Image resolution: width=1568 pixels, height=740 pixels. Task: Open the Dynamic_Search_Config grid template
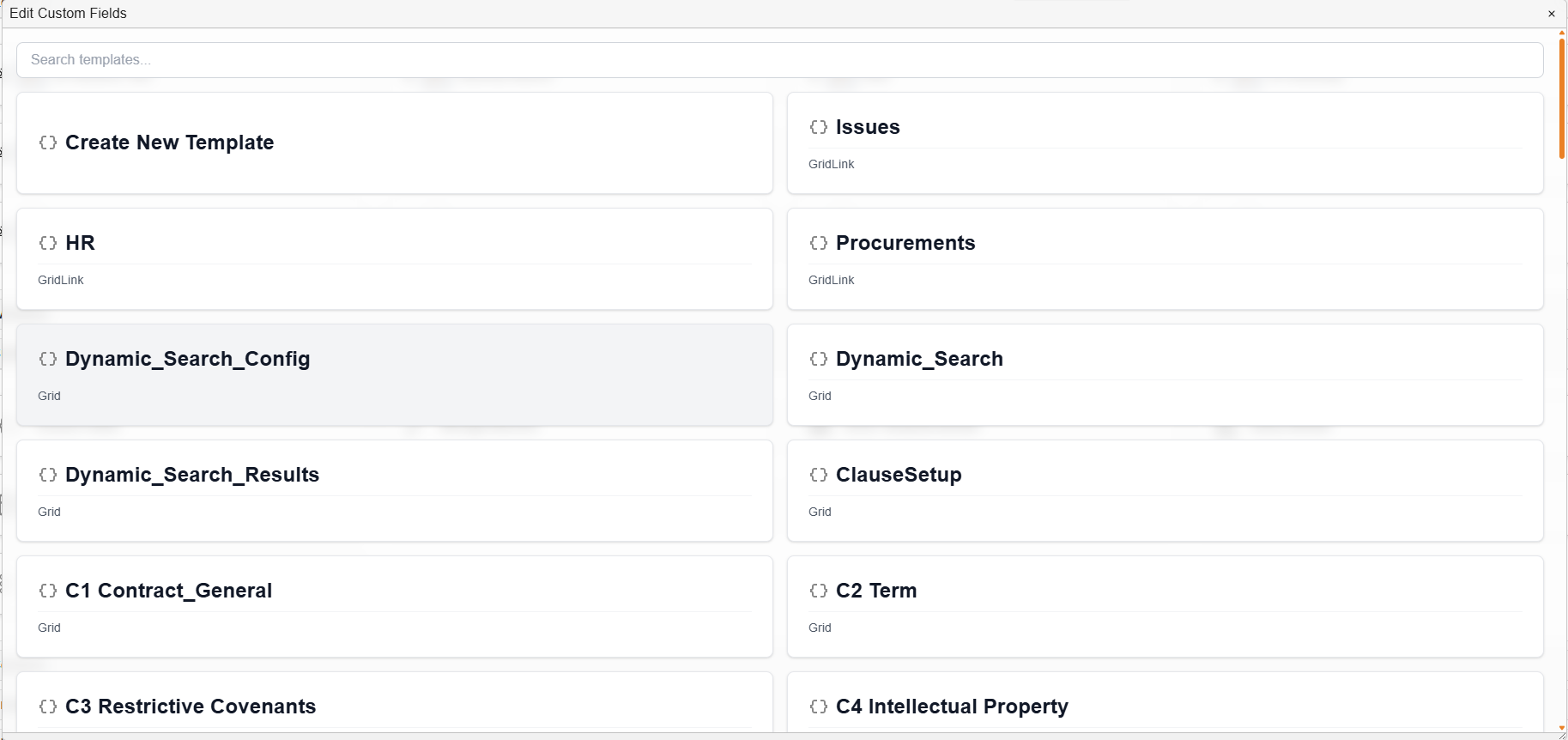[x=395, y=374]
